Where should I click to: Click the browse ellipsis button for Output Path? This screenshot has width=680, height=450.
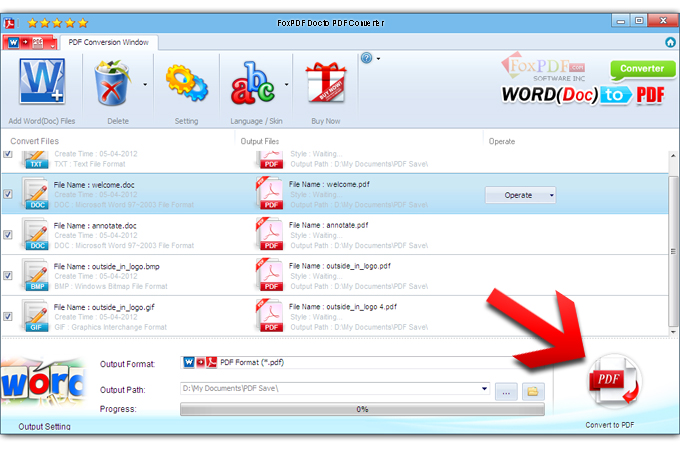506,392
